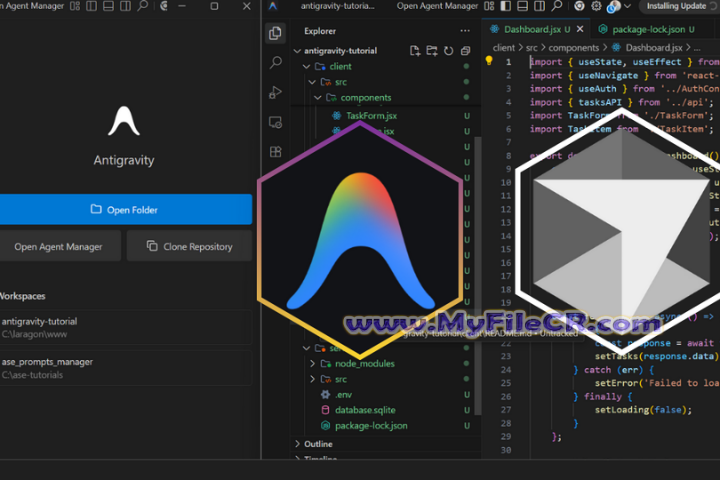
Task: Click 'setLoading(false);' code on line 27
Action: 643,410
